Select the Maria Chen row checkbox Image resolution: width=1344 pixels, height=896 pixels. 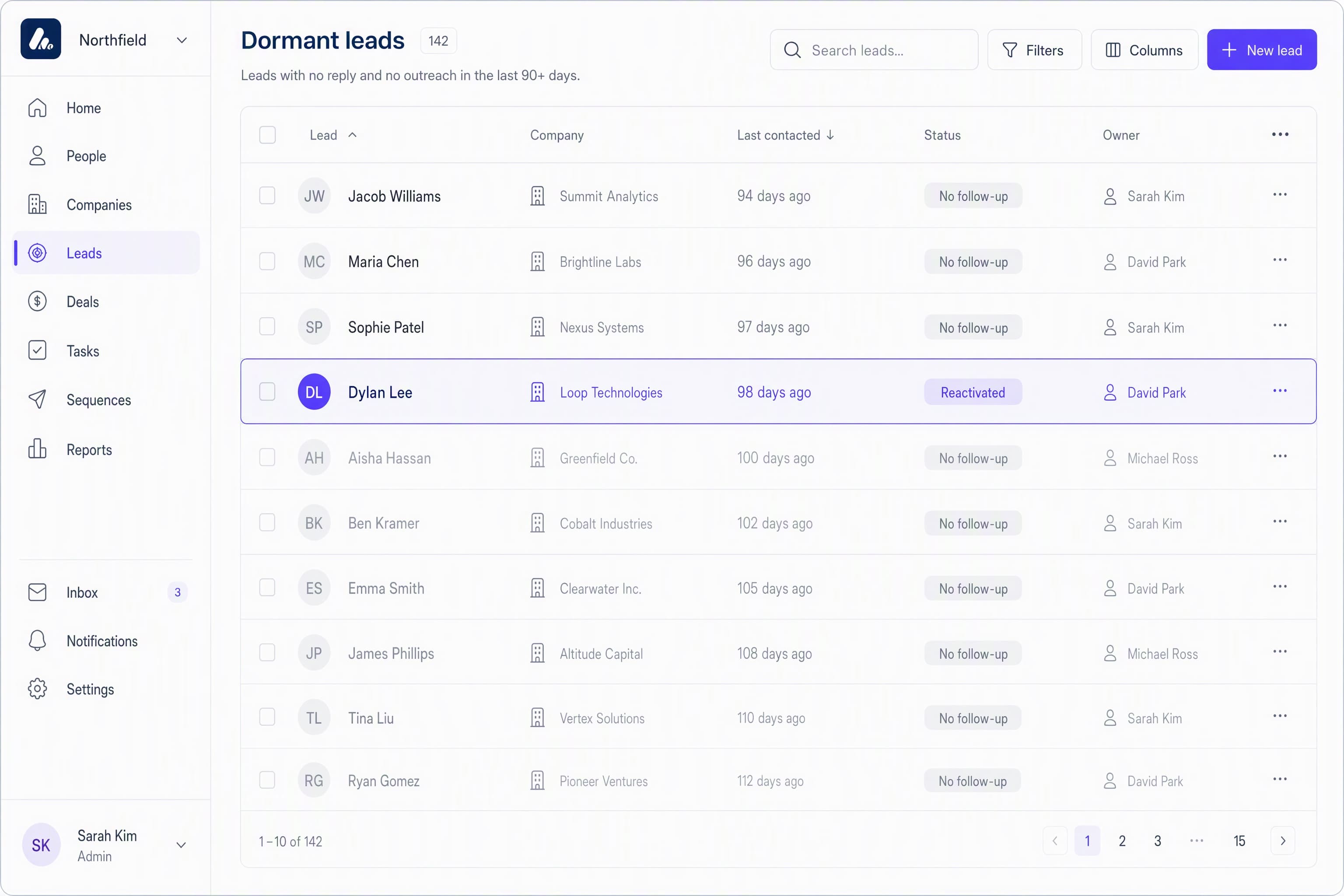[267, 261]
